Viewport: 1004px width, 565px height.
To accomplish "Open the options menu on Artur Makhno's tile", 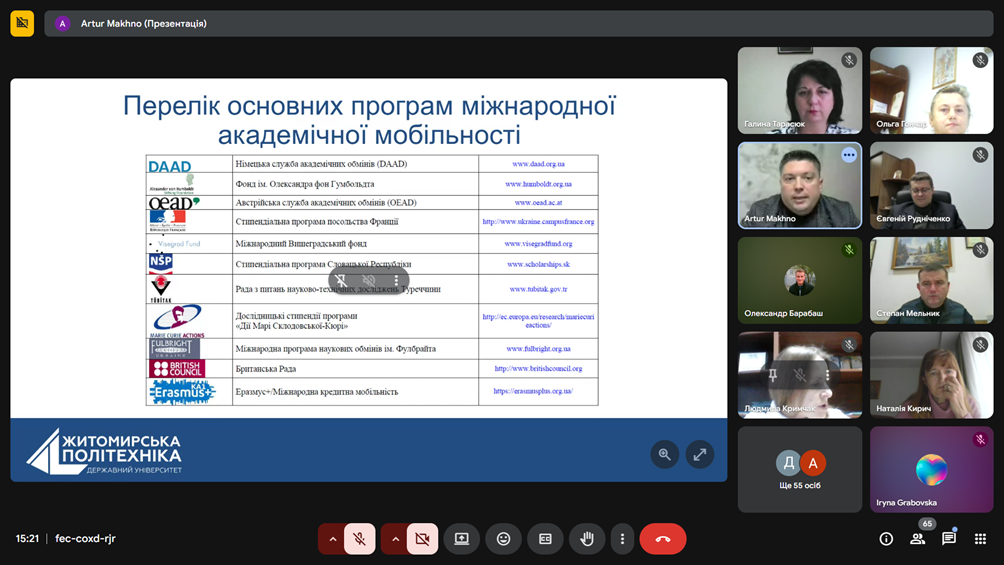I will (849, 155).
